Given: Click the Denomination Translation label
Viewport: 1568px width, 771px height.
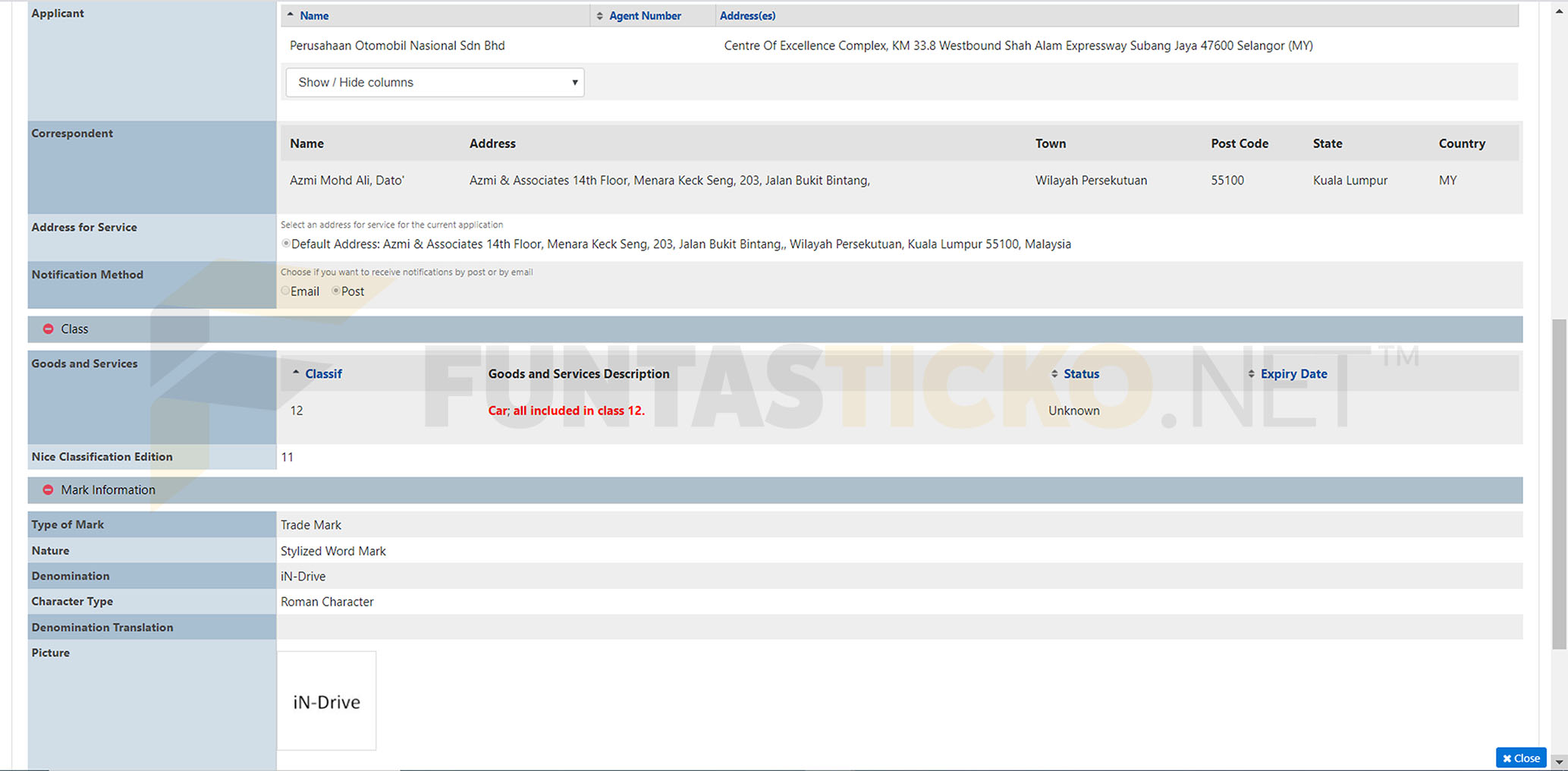Looking at the screenshot, I should tap(102, 627).
